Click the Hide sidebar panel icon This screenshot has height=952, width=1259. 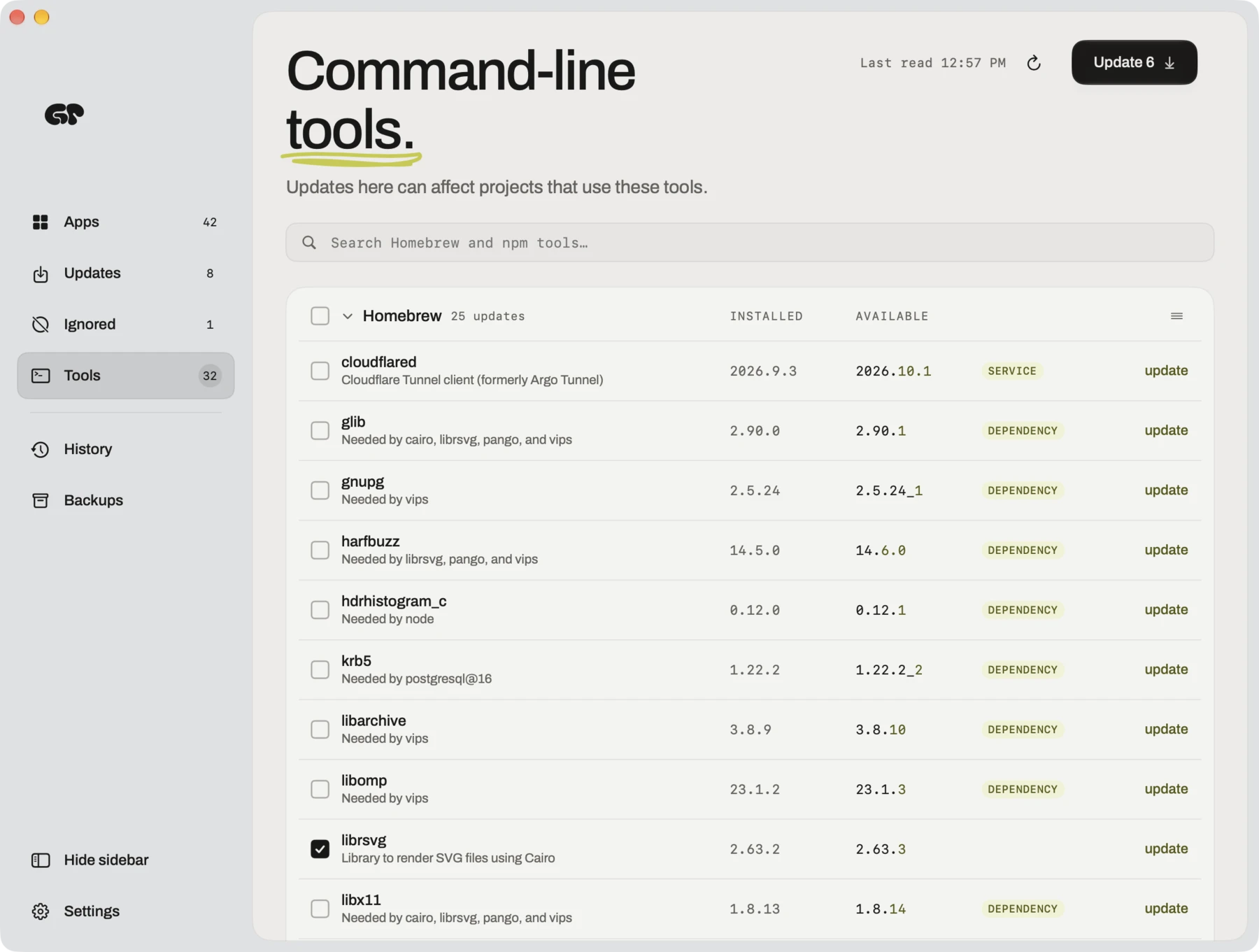pos(41,860)
